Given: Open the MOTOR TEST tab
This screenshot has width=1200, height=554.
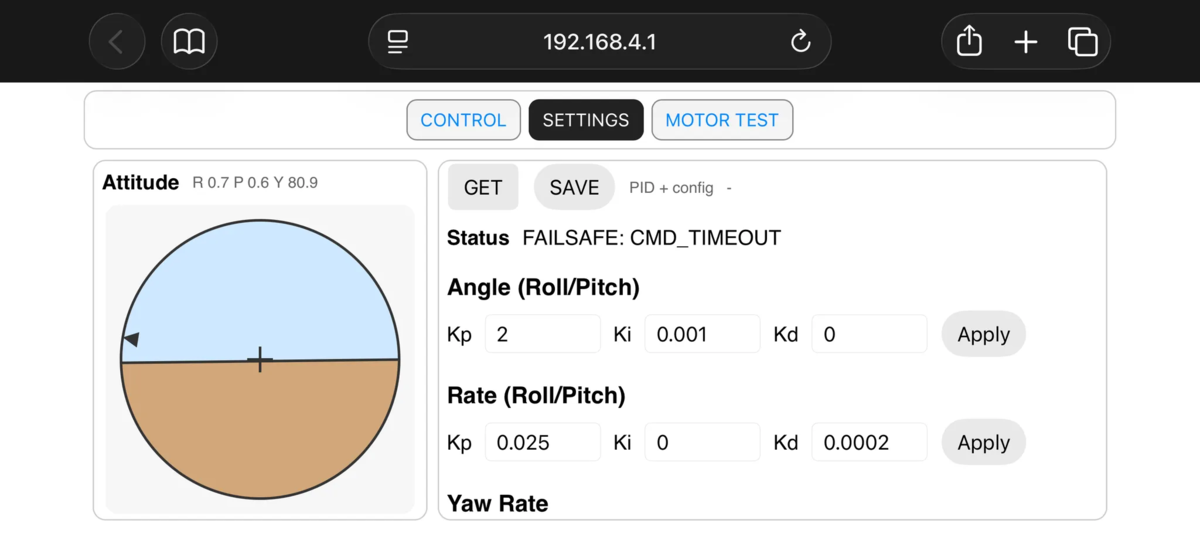Looking at the screenshot, I should [722, 120].
